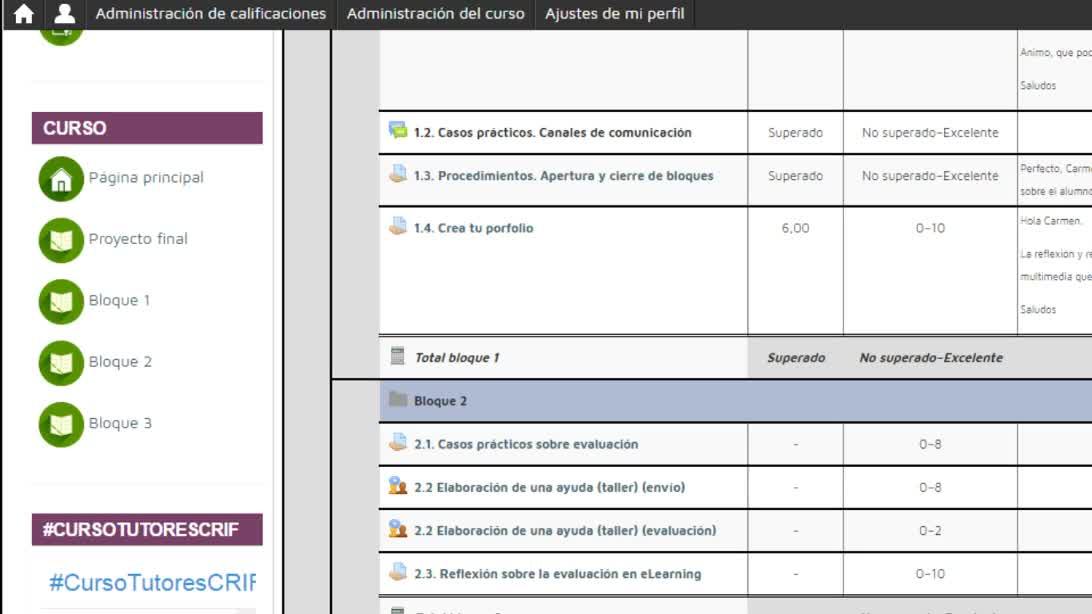This screenshot has width=1092, height=614.
Task: Open 2.3. Reflexión sobre la evaluación en eLearning
Action: coord(557,574)
